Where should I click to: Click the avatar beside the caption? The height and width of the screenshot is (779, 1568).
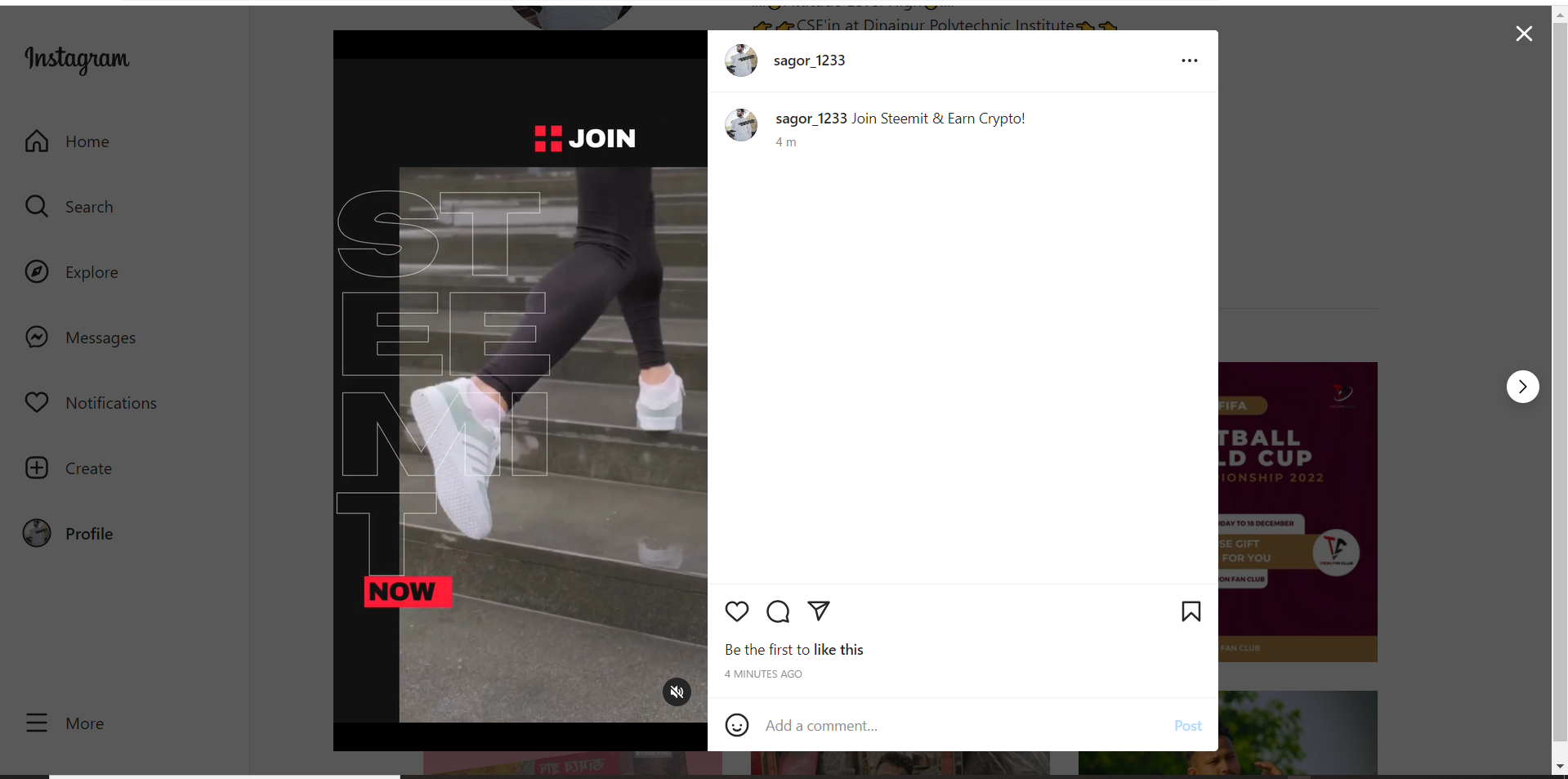point(741,125)
